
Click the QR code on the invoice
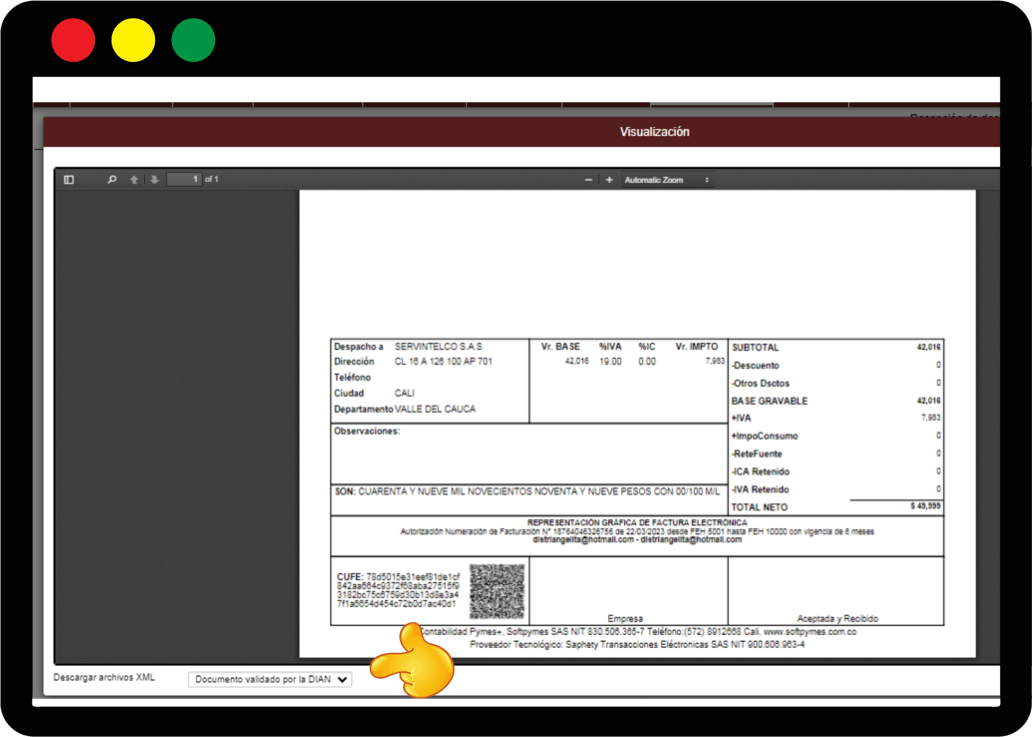click(x=498, y=591)
